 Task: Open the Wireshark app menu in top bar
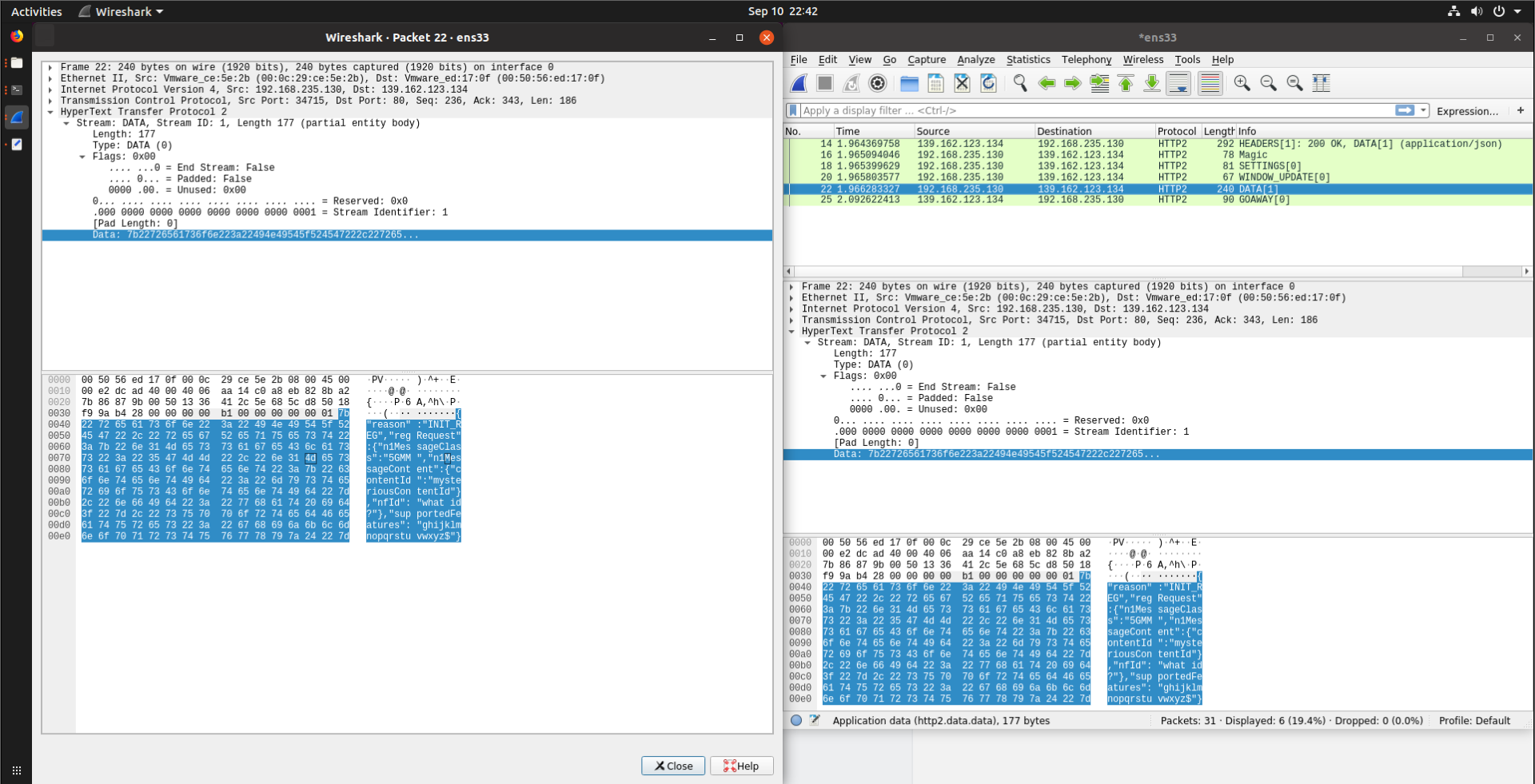[122, 11]
